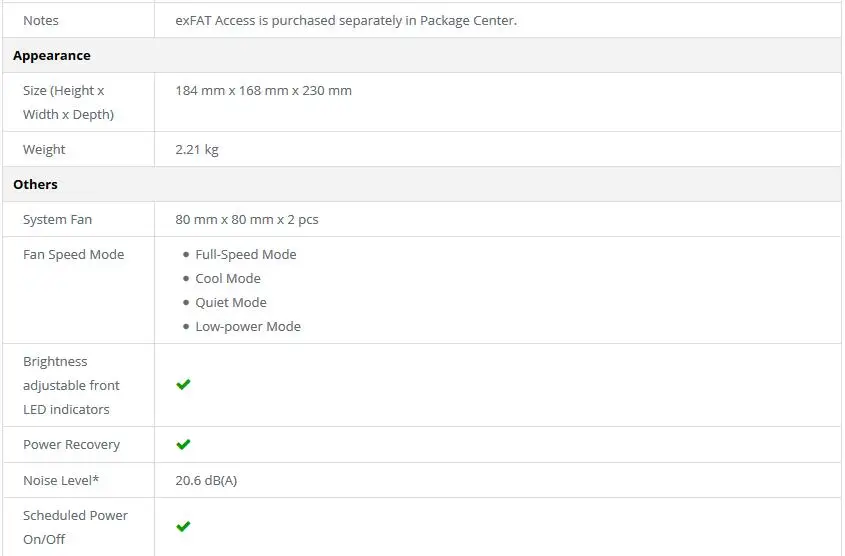Click the System Fan label
The width and height of the screenshot is (845, 556).
tap(58, 219)
